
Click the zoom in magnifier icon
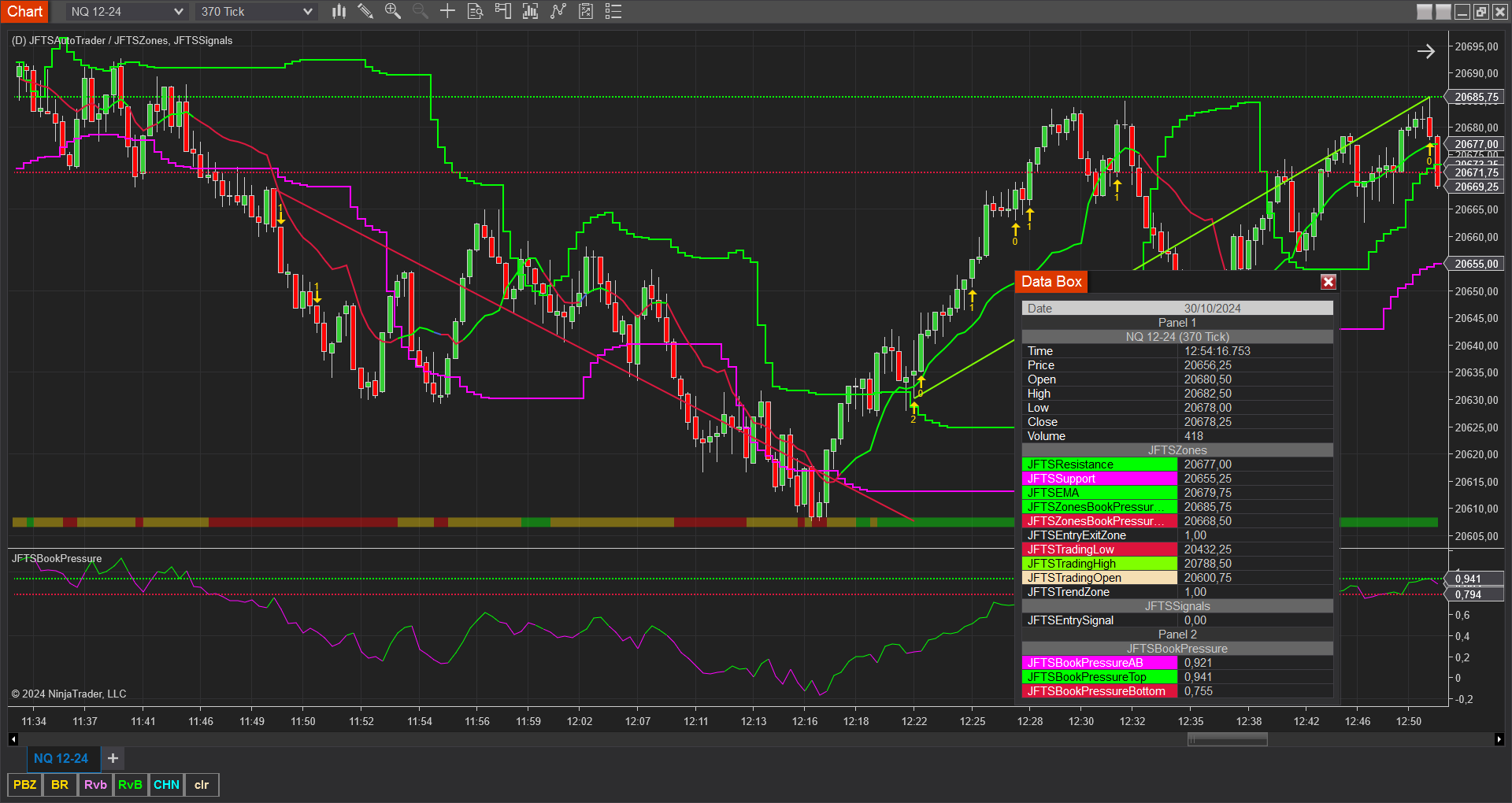[x=392, y=11]
